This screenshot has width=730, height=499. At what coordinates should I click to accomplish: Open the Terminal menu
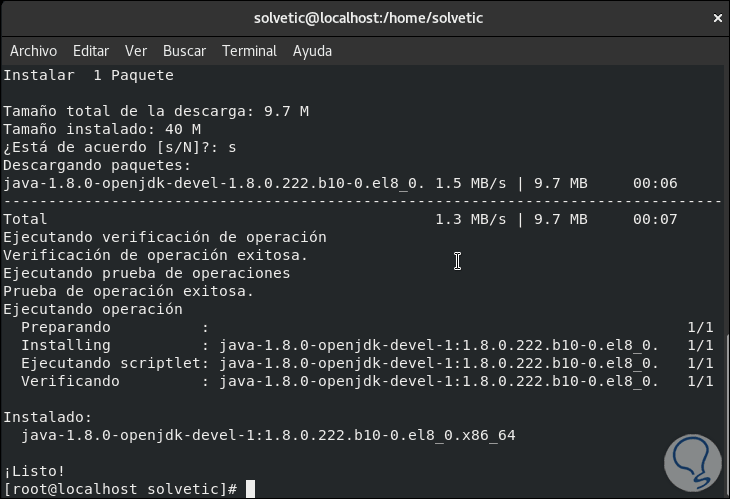(x=249, y=51)
